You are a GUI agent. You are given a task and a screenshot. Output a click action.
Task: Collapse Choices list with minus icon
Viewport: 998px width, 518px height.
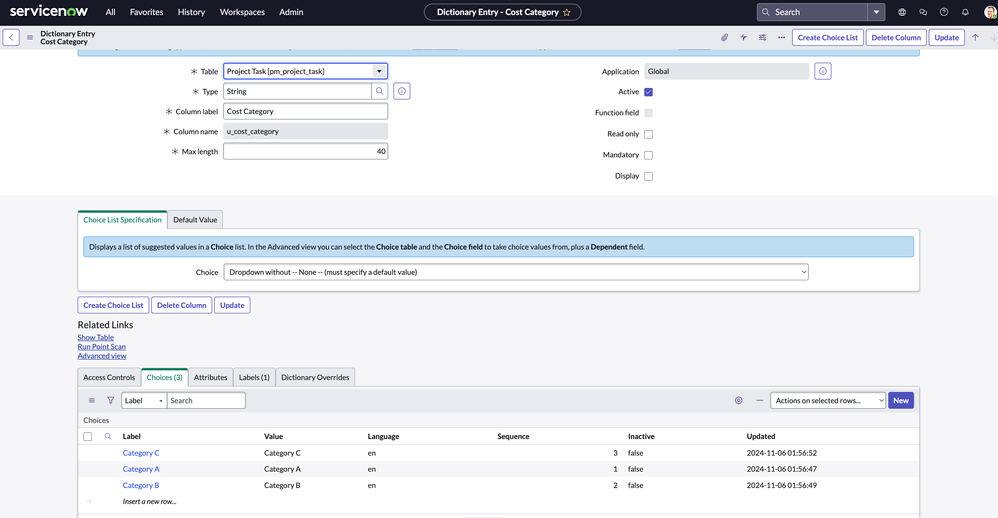click(759, 400)
